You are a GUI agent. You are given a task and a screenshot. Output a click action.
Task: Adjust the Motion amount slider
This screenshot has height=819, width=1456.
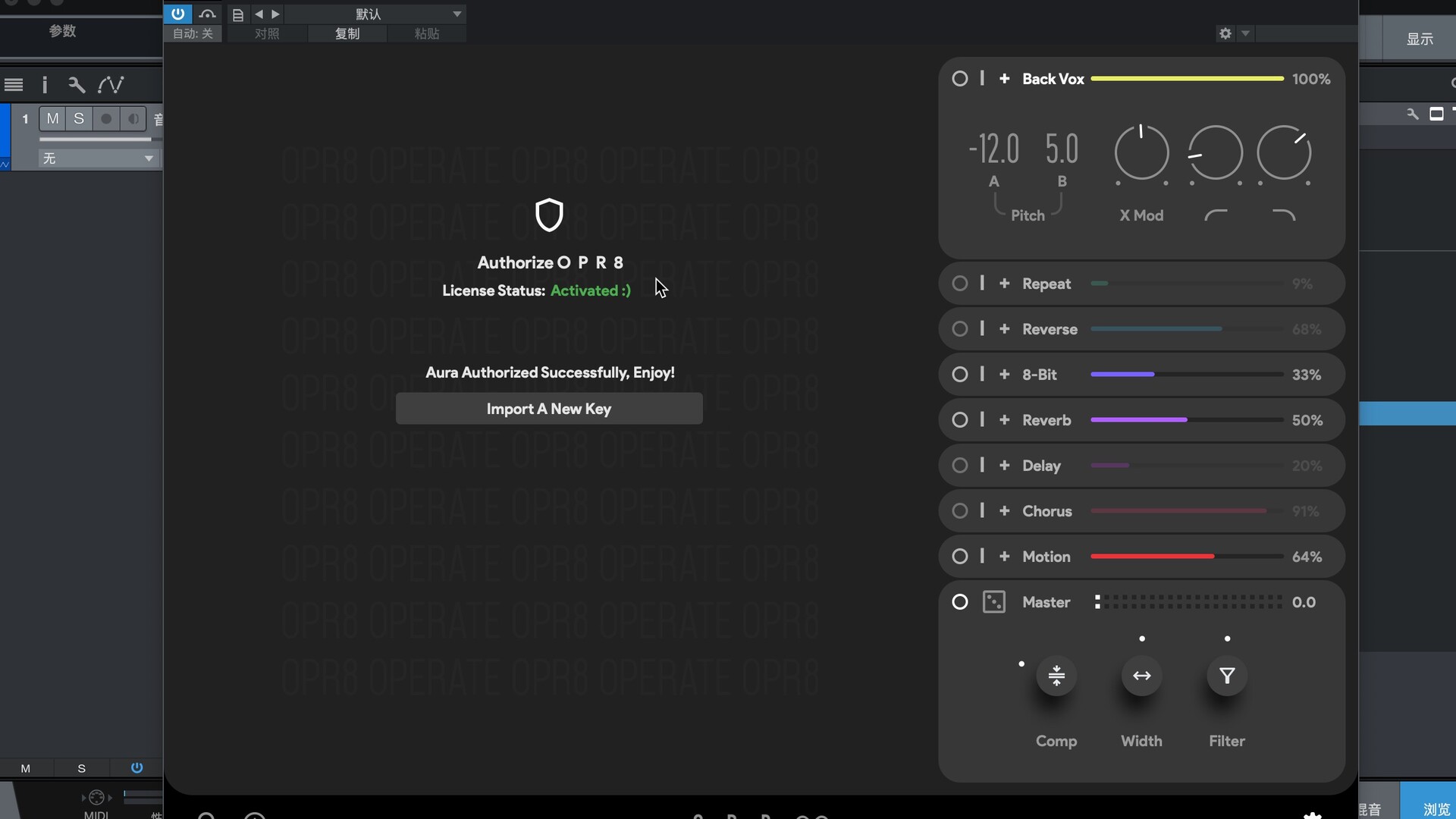point(1187,557)
